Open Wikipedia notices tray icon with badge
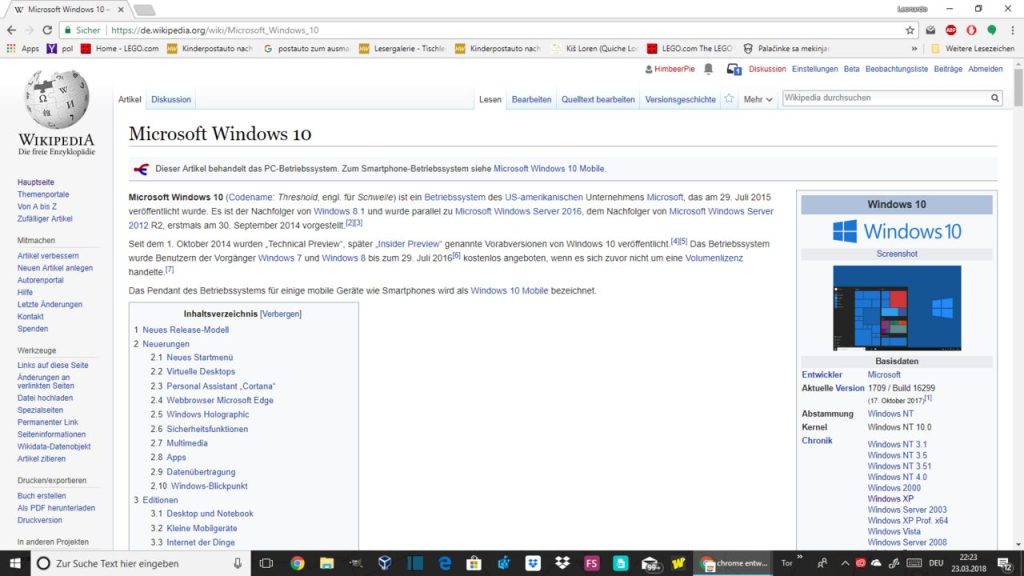The width and height of the screenshot is (1024, 576). coord(733,69)
